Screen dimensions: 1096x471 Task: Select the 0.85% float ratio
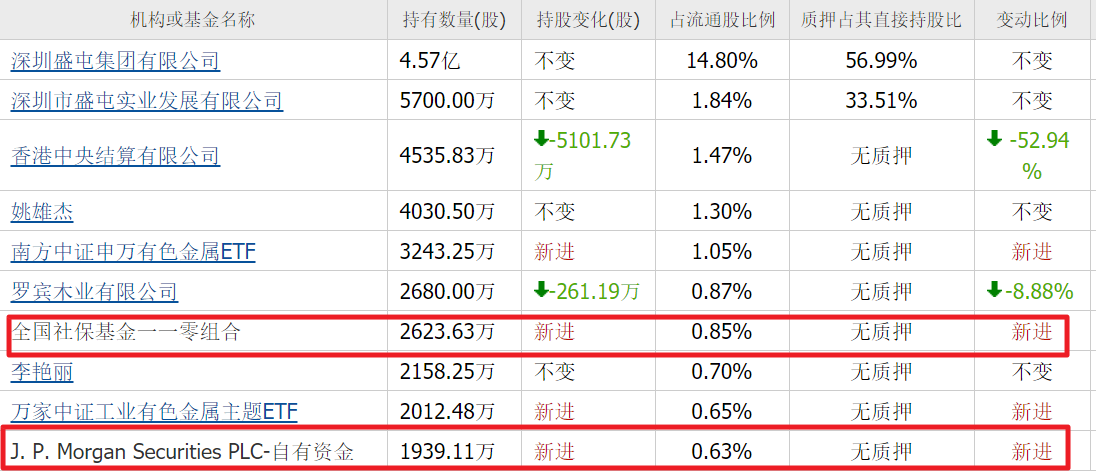click(722, 332)
